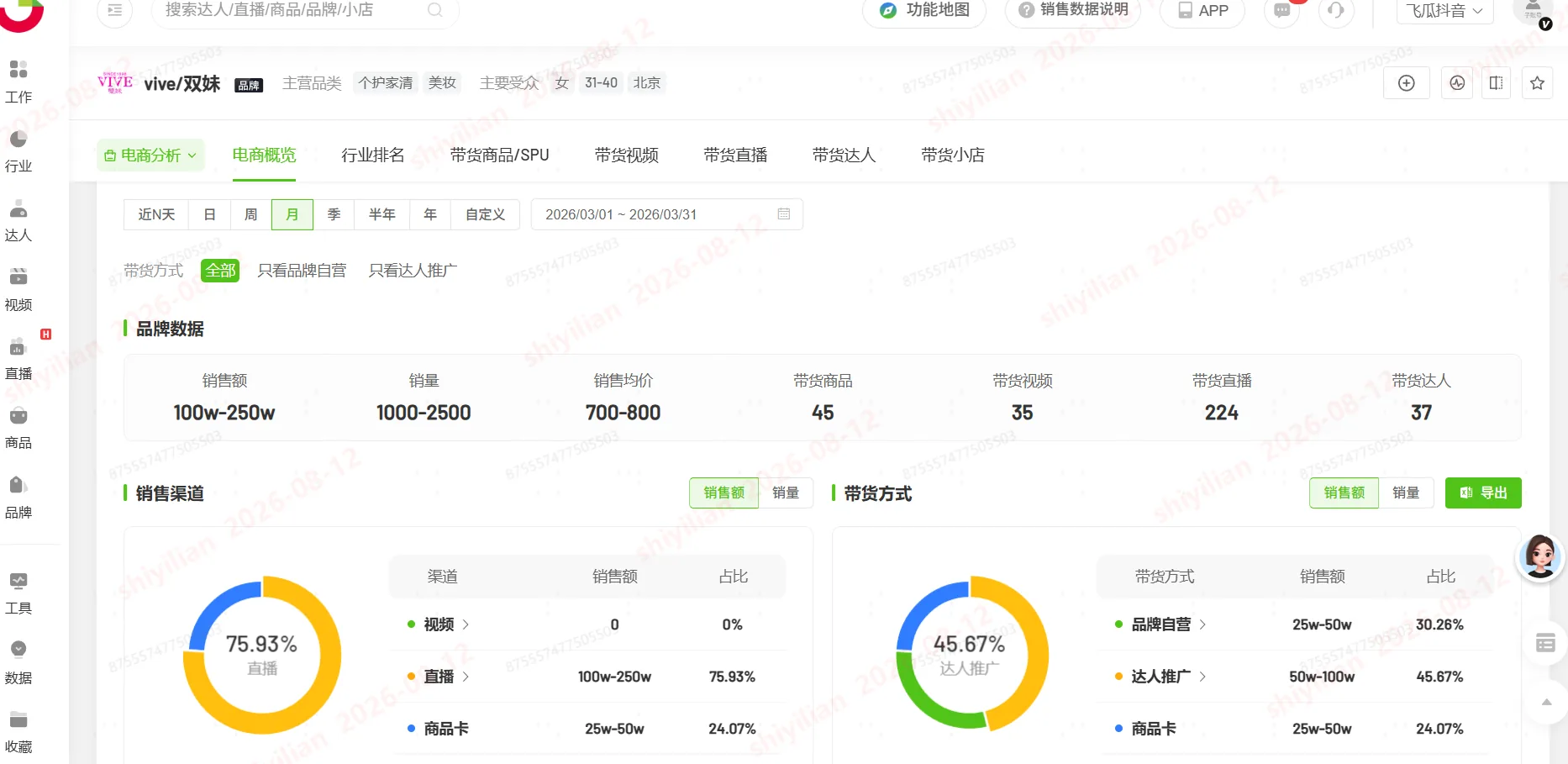The height and width of the screenshot is (764, 1568).
Task: Open the customer service headset icon
Action: (1336, 11)
